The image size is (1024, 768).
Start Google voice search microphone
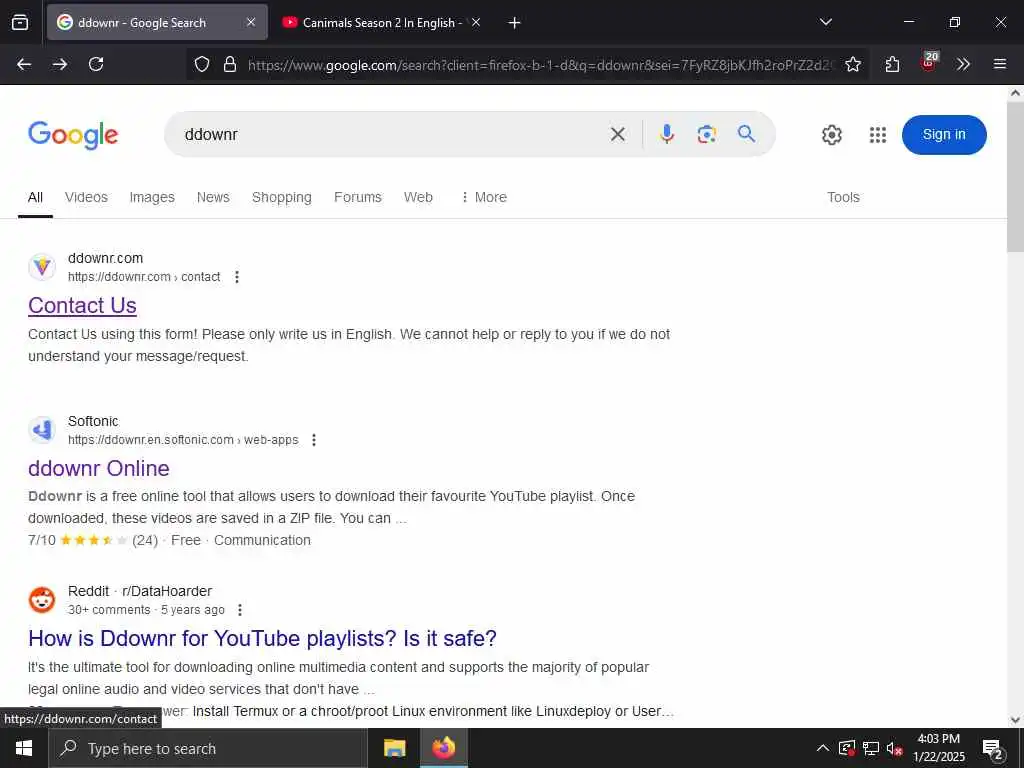coord(667,134)
